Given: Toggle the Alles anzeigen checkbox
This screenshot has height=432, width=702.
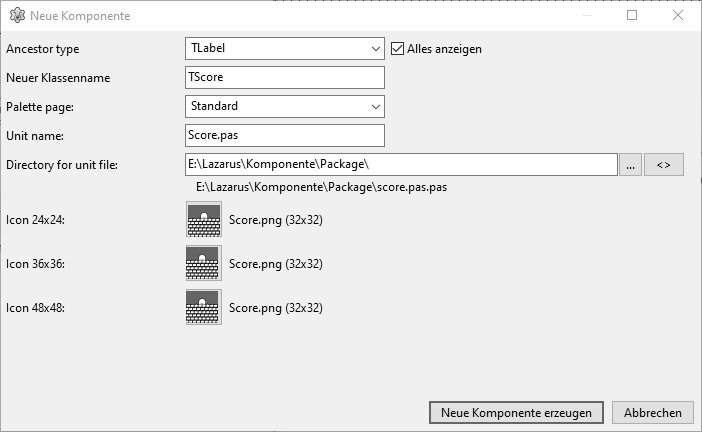Looking at the screenshot, I should [397, 48].
